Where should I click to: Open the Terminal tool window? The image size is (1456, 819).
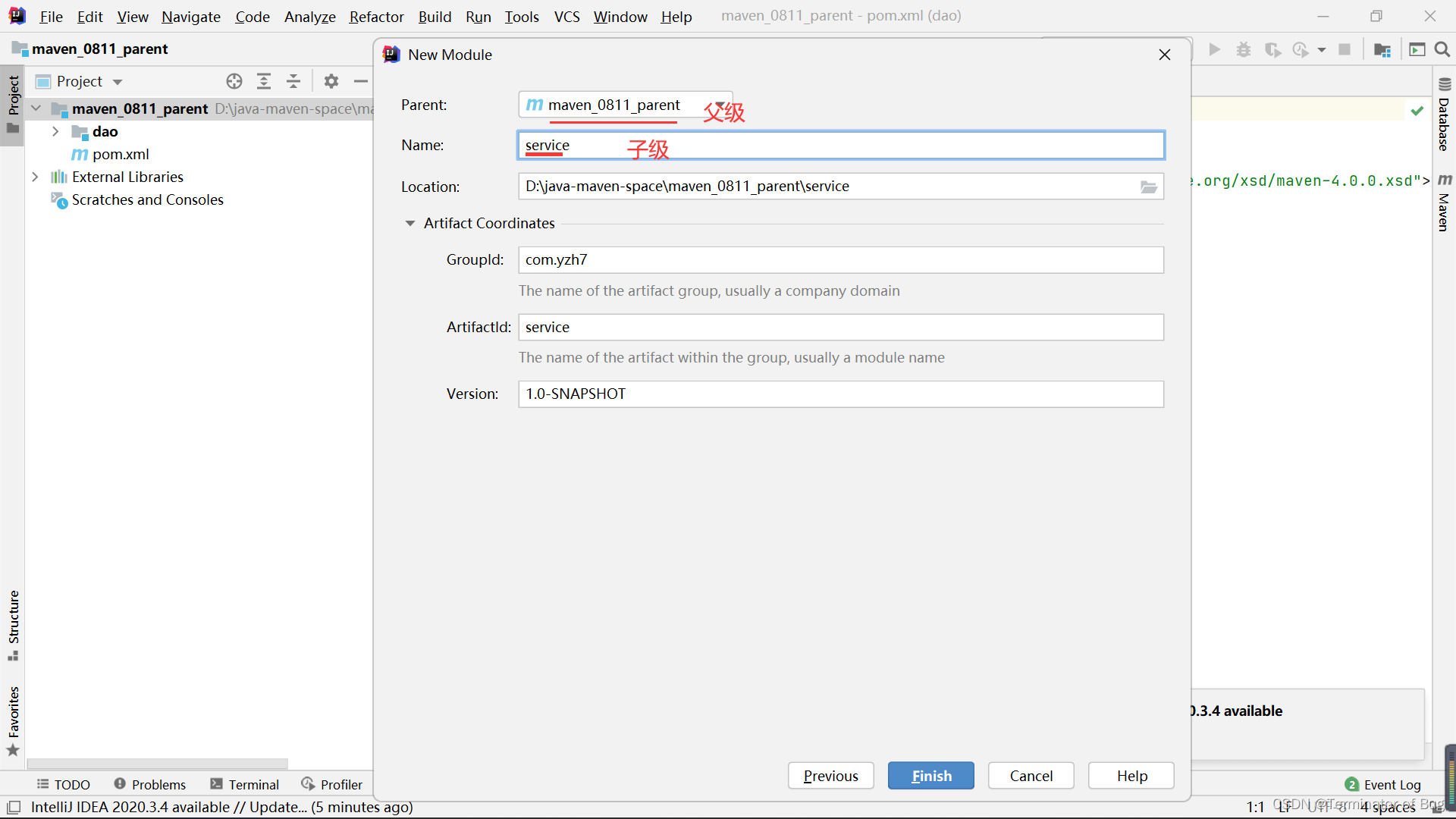tap(245, 784)
